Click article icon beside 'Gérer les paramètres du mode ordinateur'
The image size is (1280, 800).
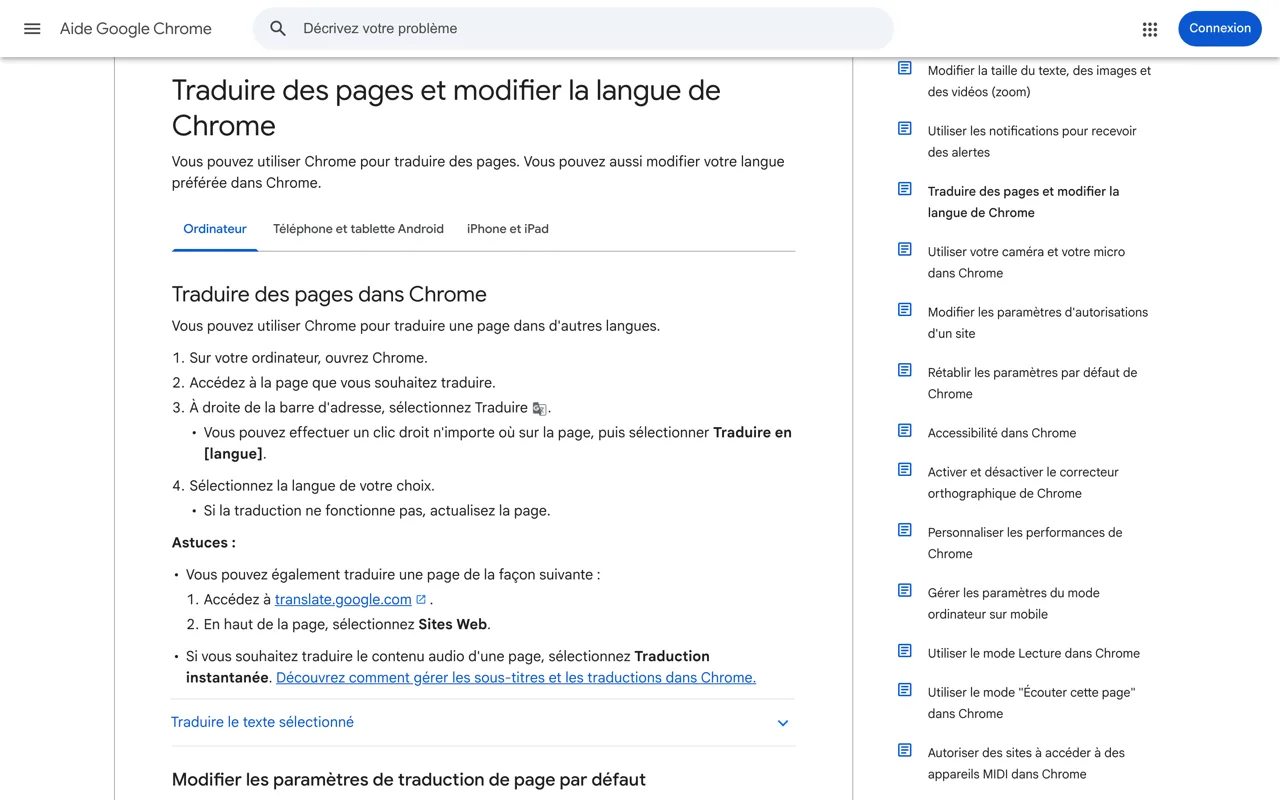(x=905, y=591)
